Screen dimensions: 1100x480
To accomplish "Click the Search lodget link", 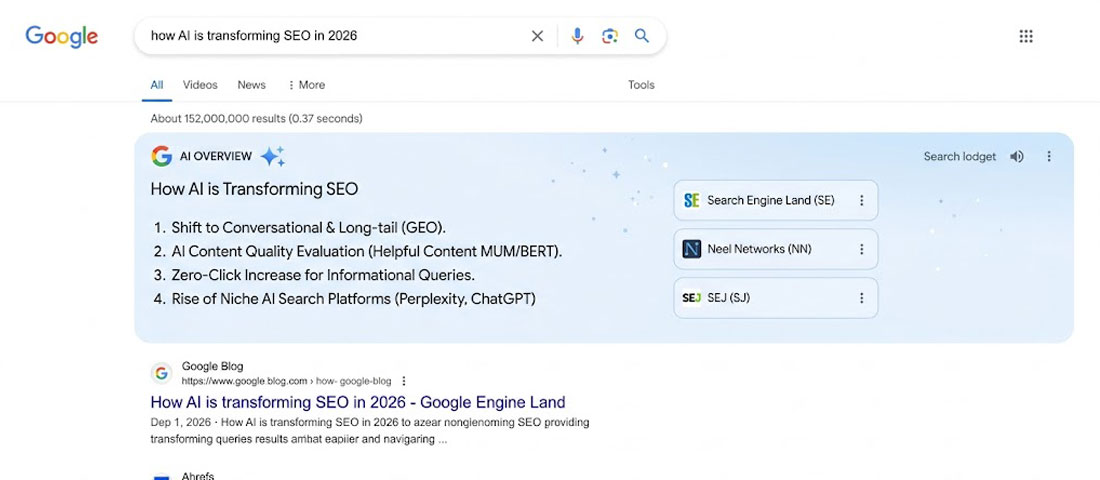I will (x=960, y=156).
